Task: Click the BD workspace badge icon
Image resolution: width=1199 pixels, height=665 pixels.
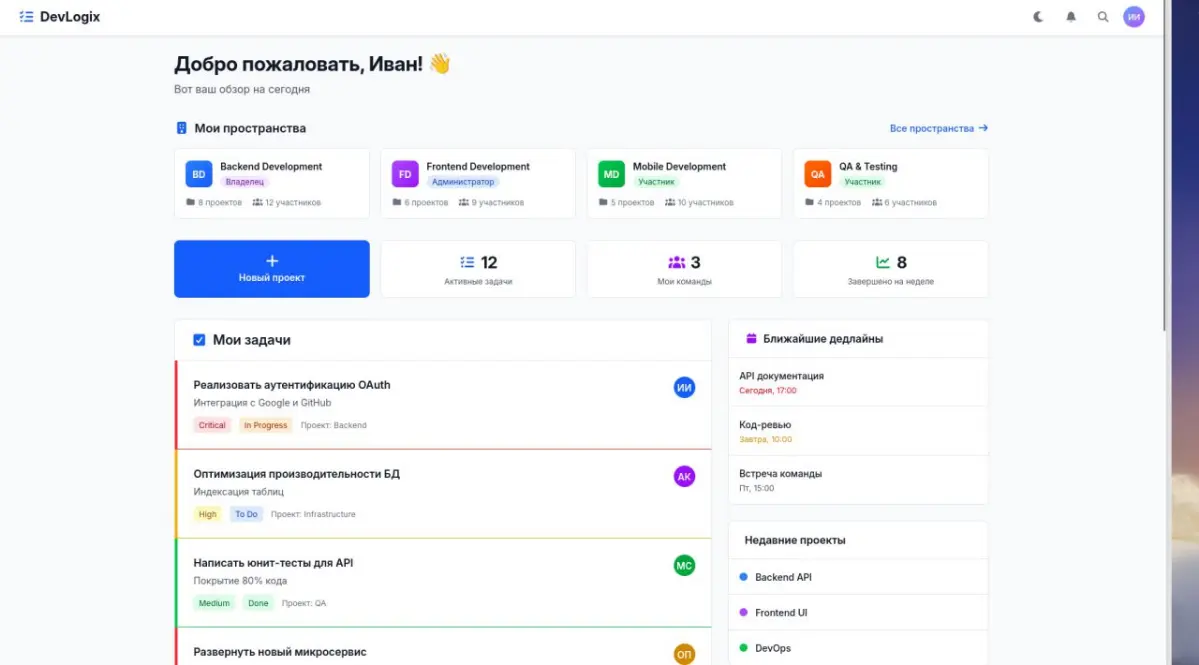Action: coord(199,174)
